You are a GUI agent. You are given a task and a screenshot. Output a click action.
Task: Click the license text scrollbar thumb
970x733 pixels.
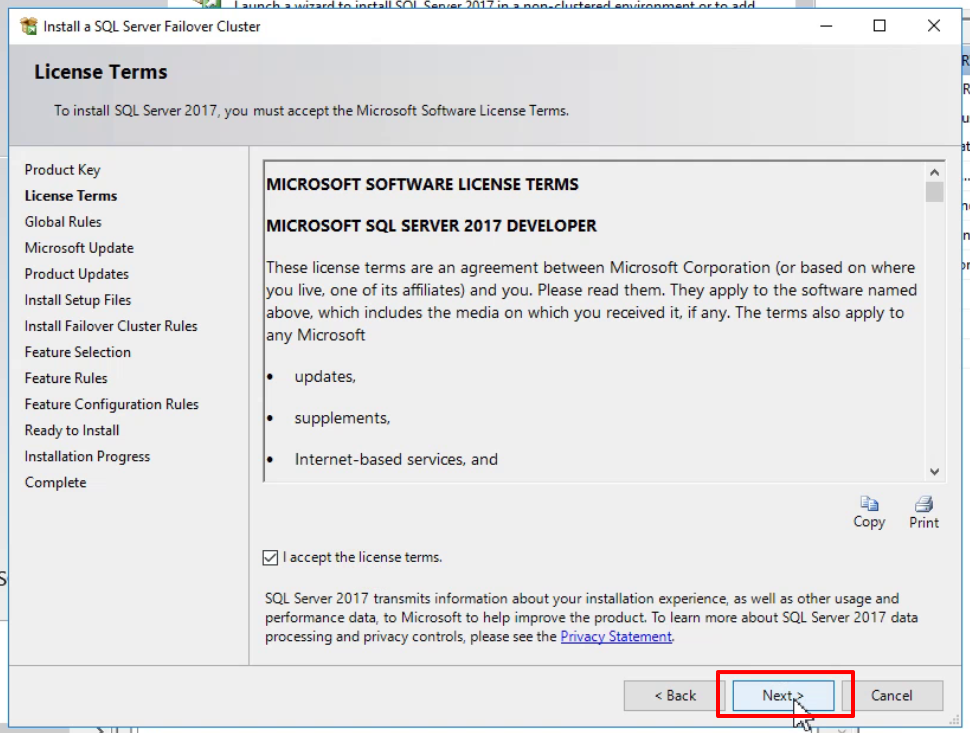click(934, 192)
